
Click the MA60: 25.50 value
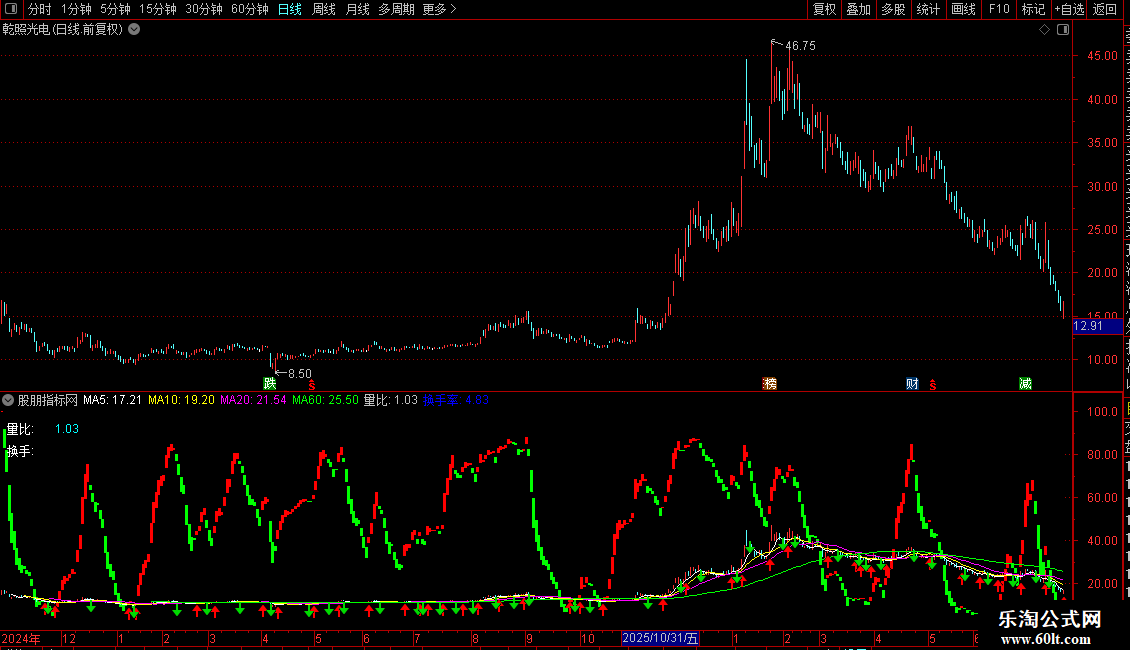[325, 400]
